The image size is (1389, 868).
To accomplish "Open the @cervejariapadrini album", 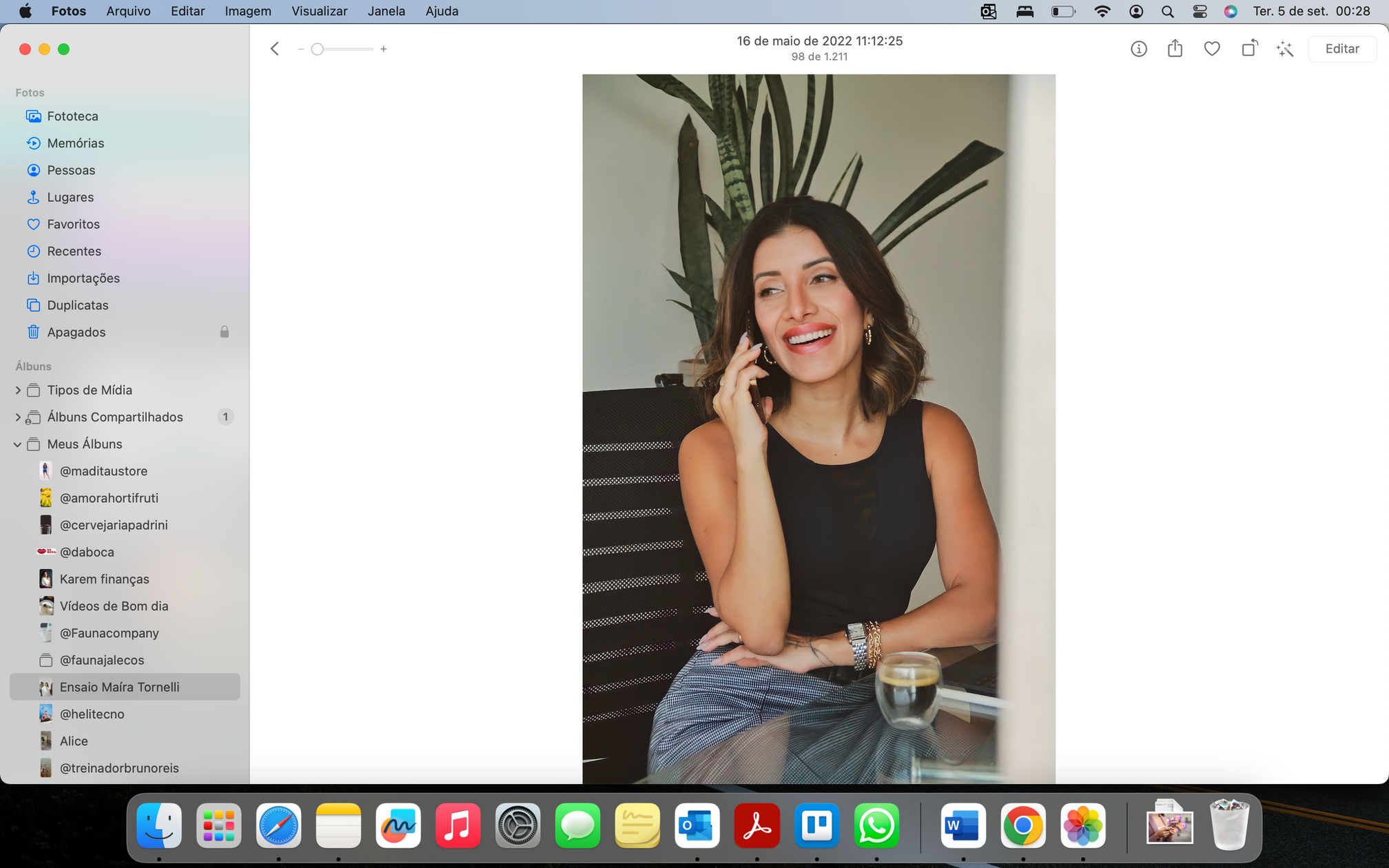I will click(x=125, y=524).
